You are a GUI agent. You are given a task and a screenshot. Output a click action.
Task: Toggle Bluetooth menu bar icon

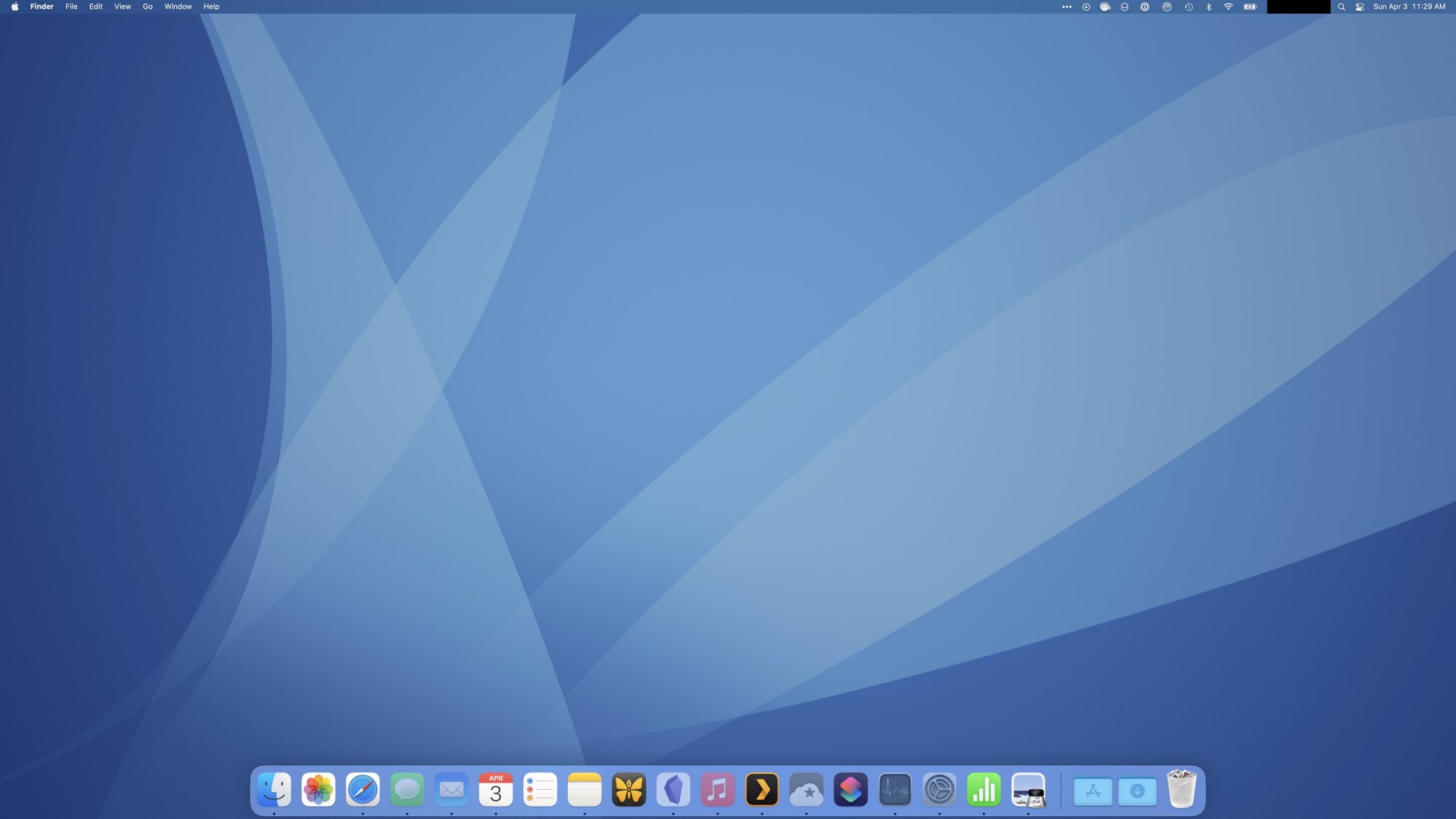(1208, 7)
